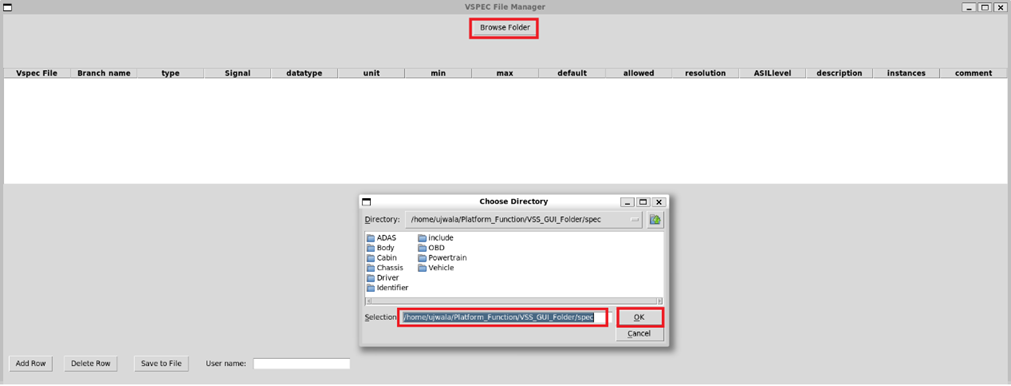
Task: Maximize the Choose Directory dialog
Action: [643, 202]
